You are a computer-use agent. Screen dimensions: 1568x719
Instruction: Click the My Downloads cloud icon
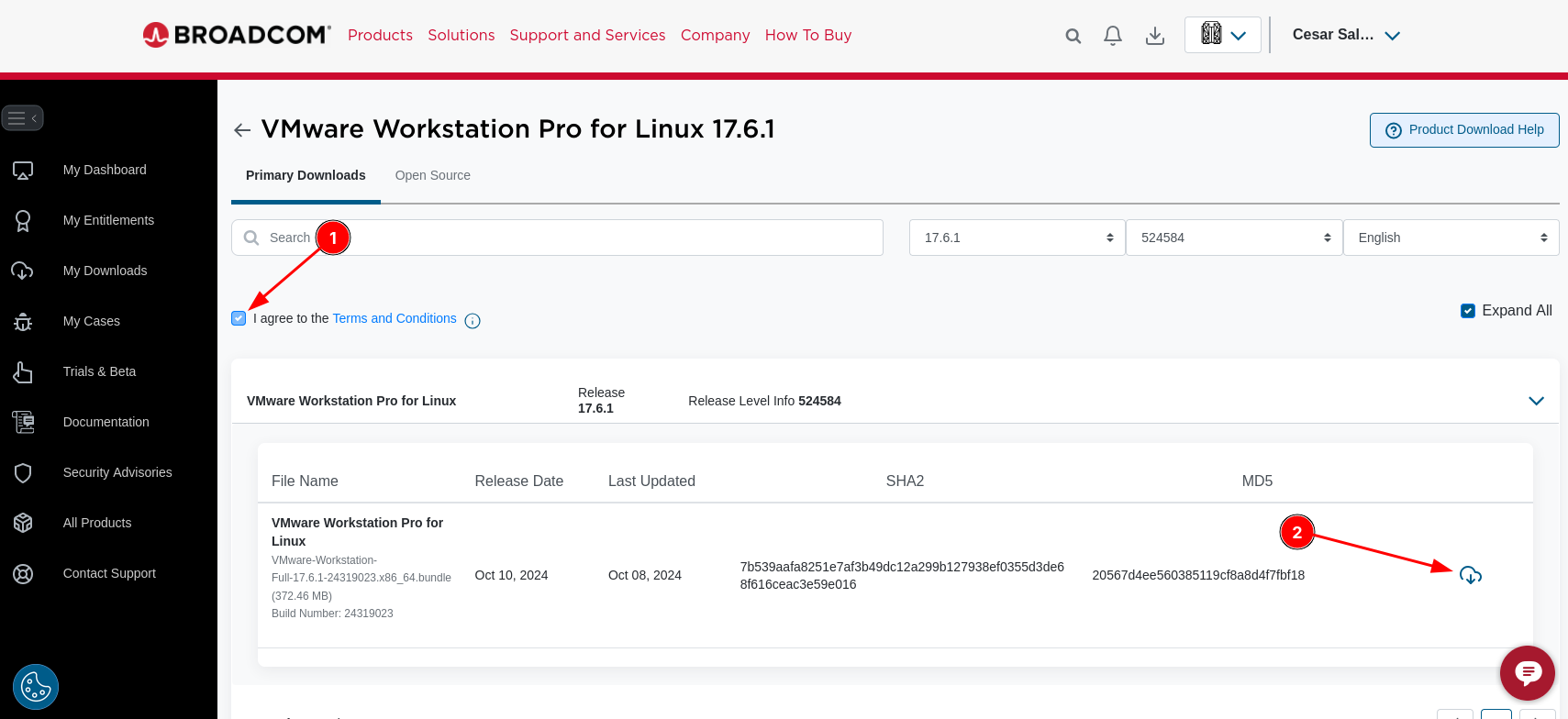coord(22,271)
